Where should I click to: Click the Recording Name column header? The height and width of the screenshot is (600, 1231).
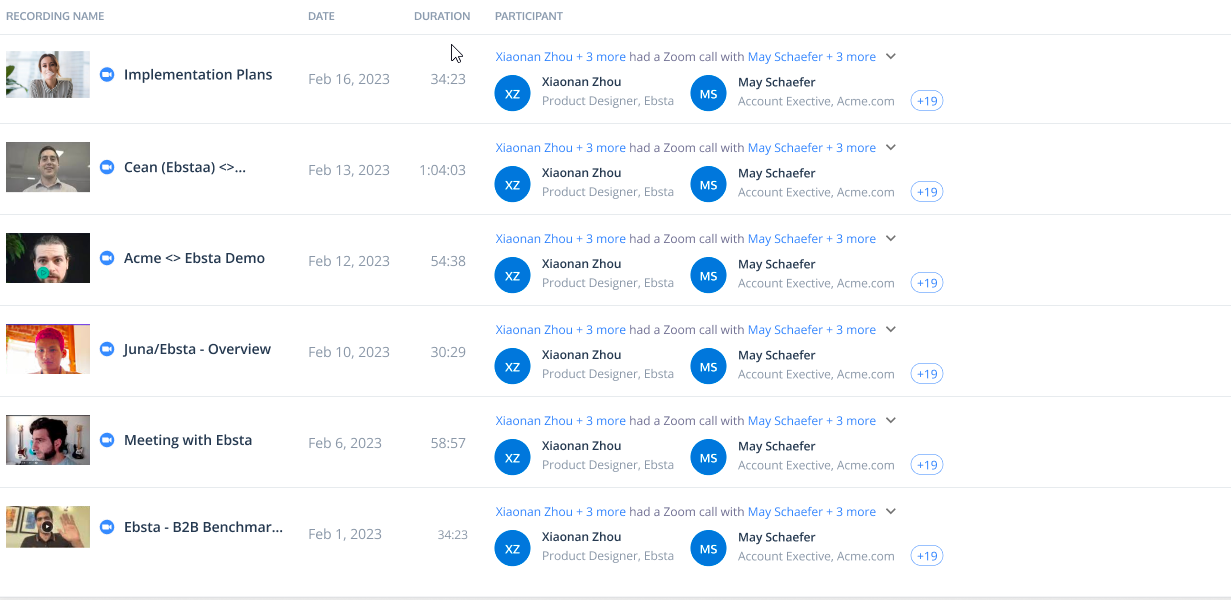[55, 16]
